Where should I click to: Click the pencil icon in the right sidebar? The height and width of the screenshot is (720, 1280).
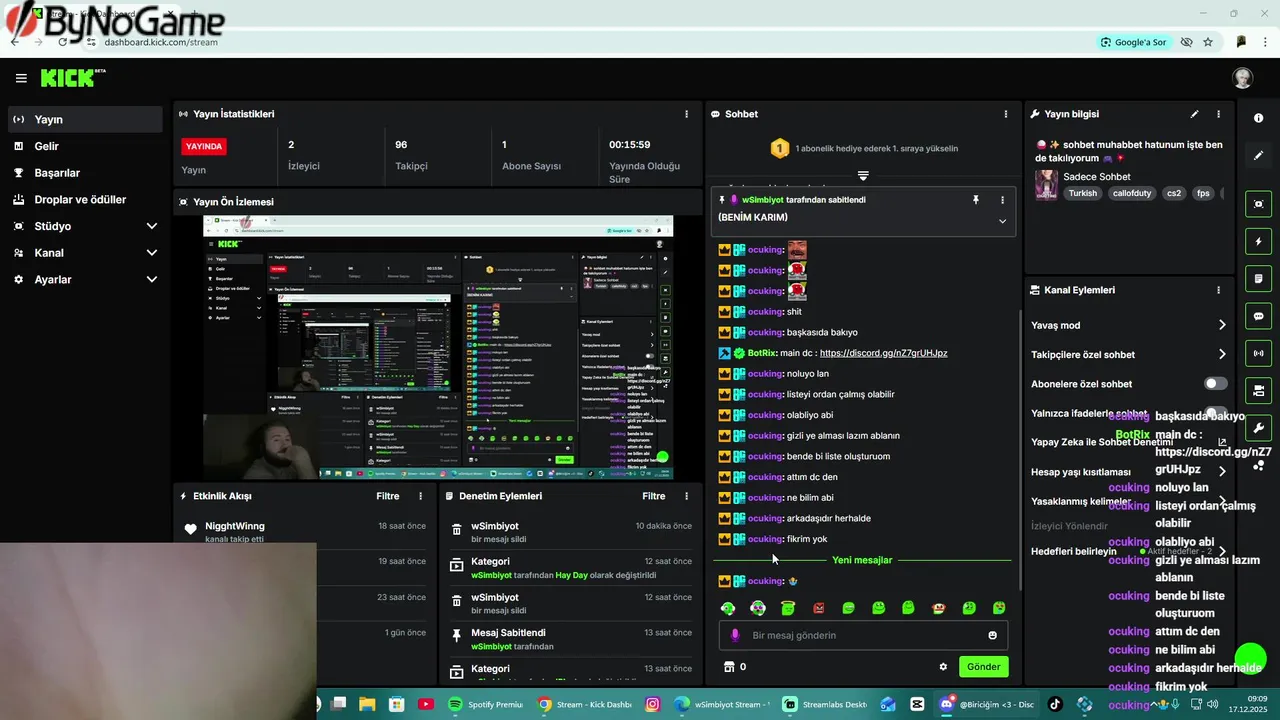click(x=1258, y=156)
